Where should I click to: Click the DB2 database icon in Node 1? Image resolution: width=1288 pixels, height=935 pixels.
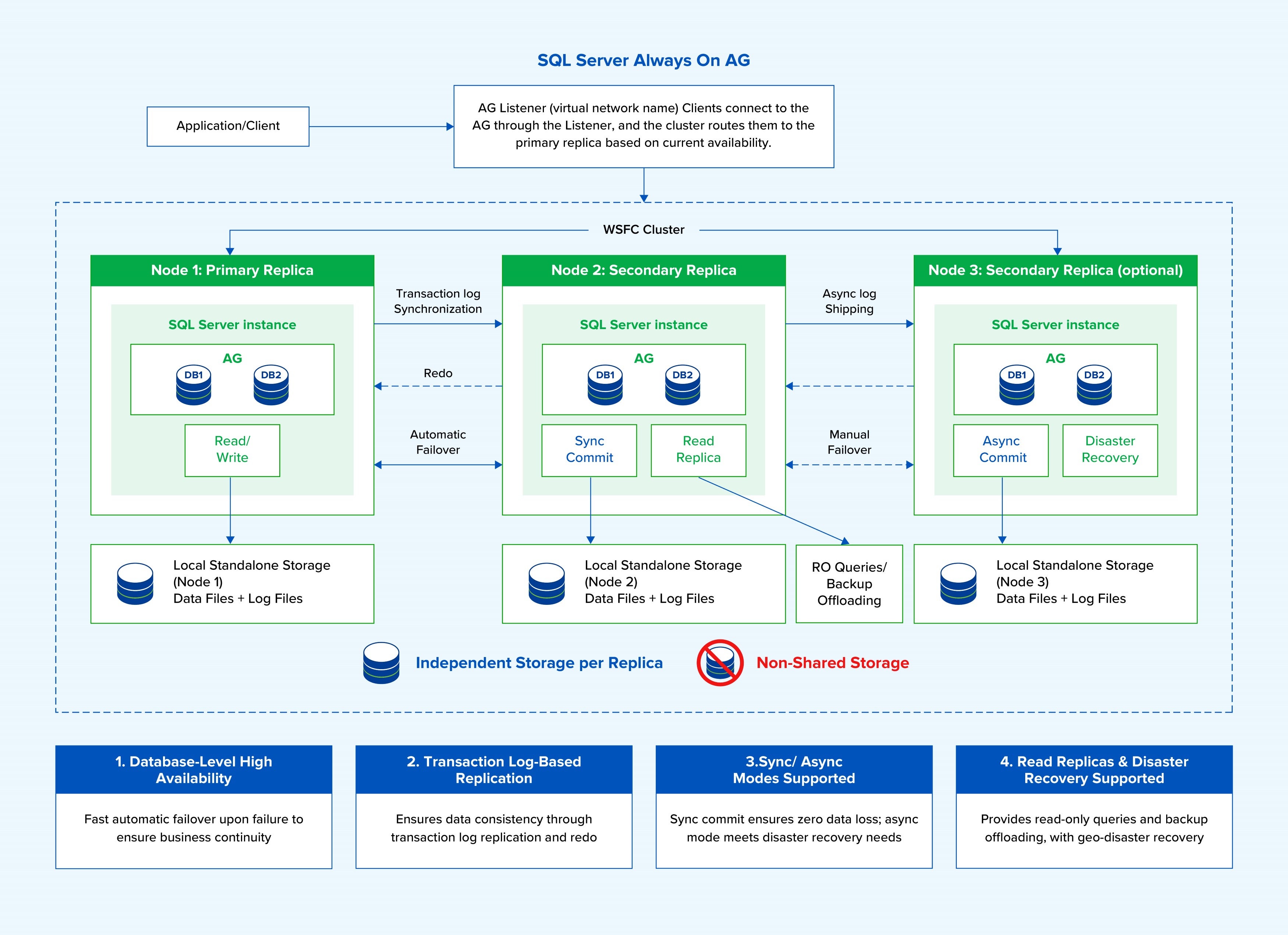pos(271,385)
